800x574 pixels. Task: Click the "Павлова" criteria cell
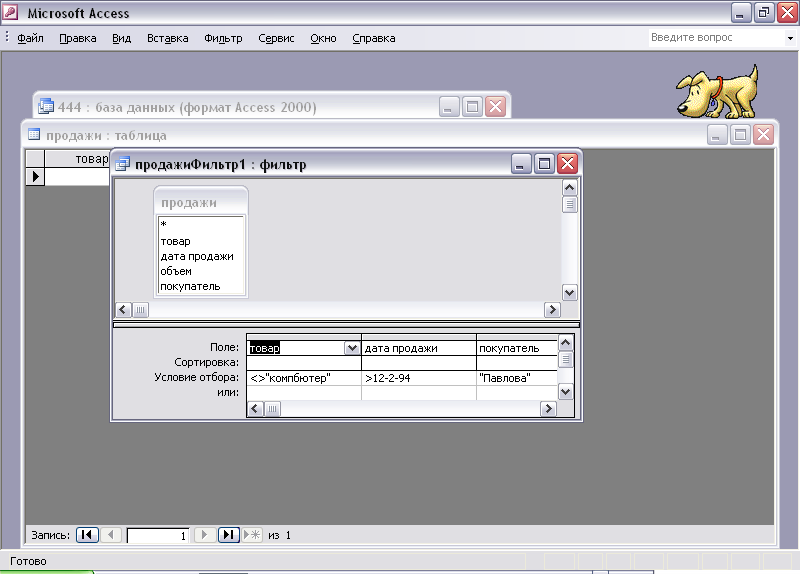click(x=517, y=378)
